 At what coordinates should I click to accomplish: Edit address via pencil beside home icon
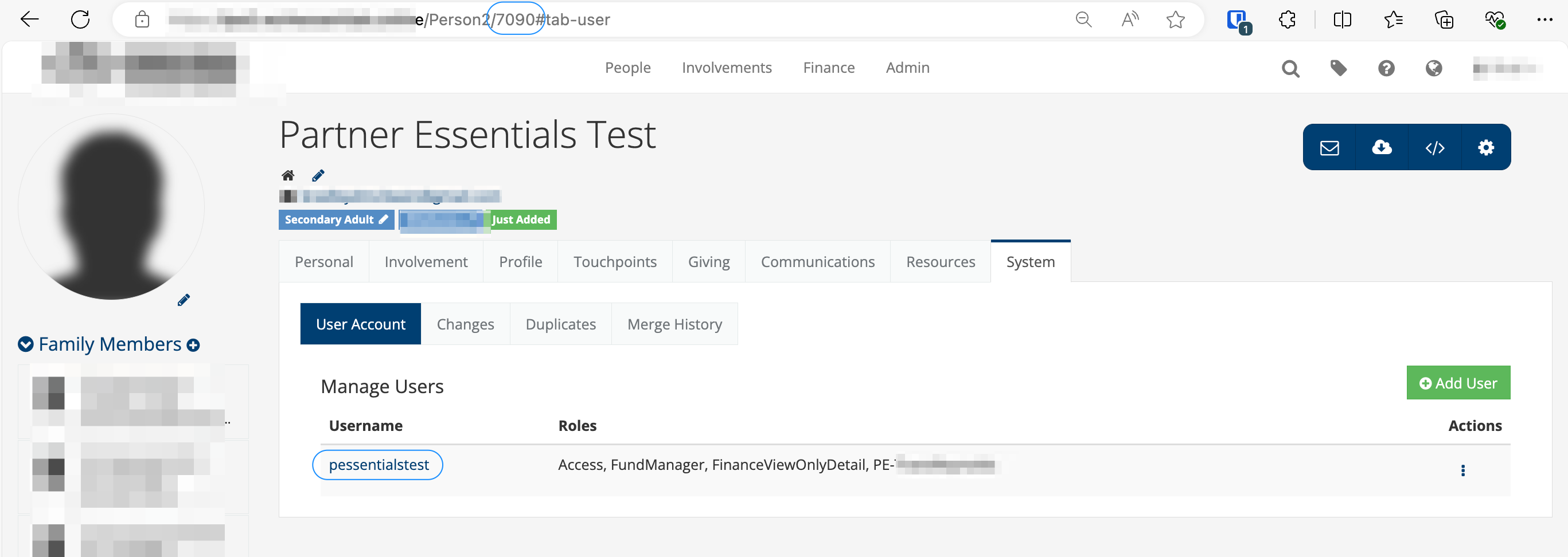(x=318, y=176)
